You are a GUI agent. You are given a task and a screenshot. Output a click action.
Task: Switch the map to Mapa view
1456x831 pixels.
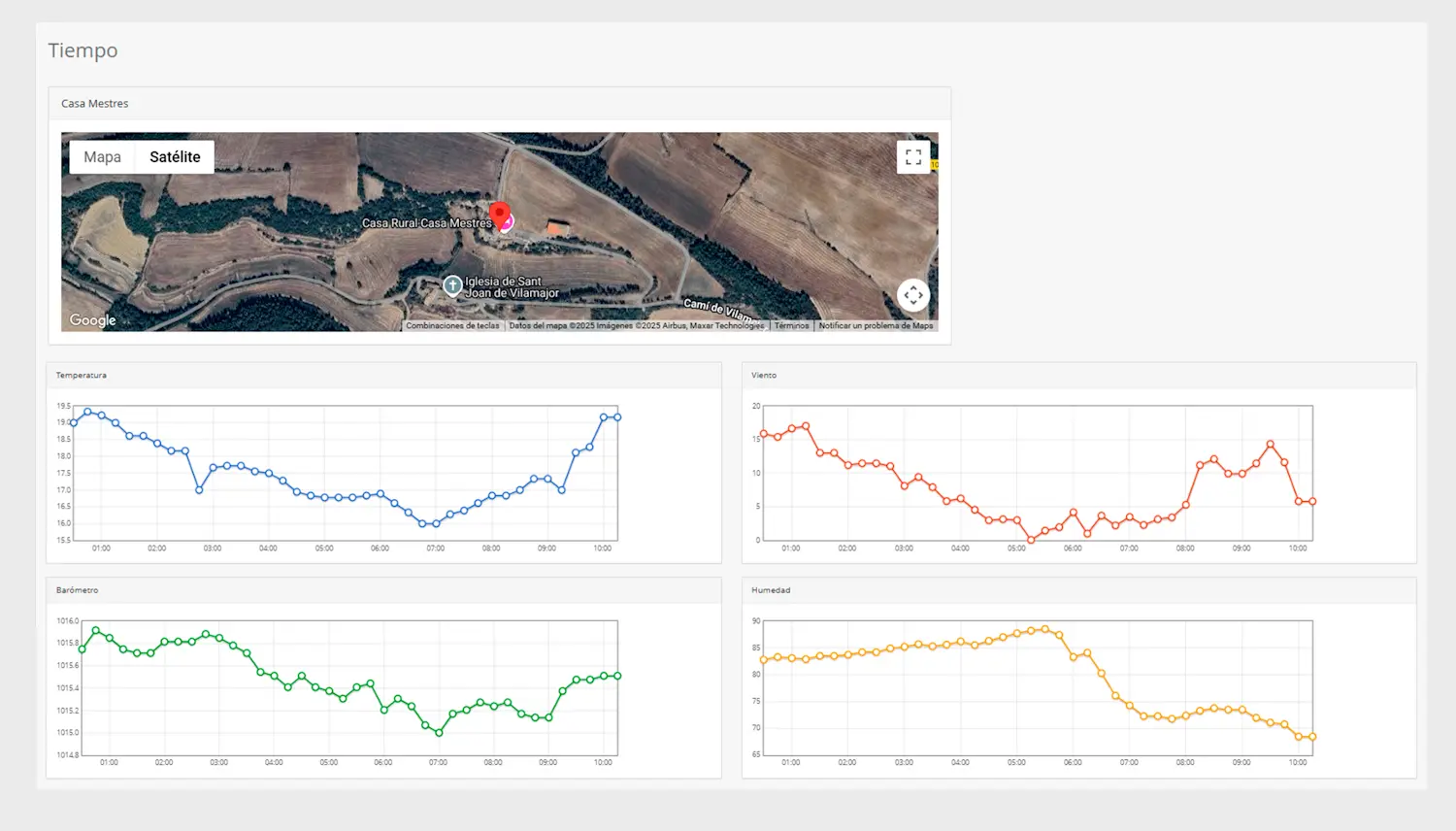[x=102, y=157]
